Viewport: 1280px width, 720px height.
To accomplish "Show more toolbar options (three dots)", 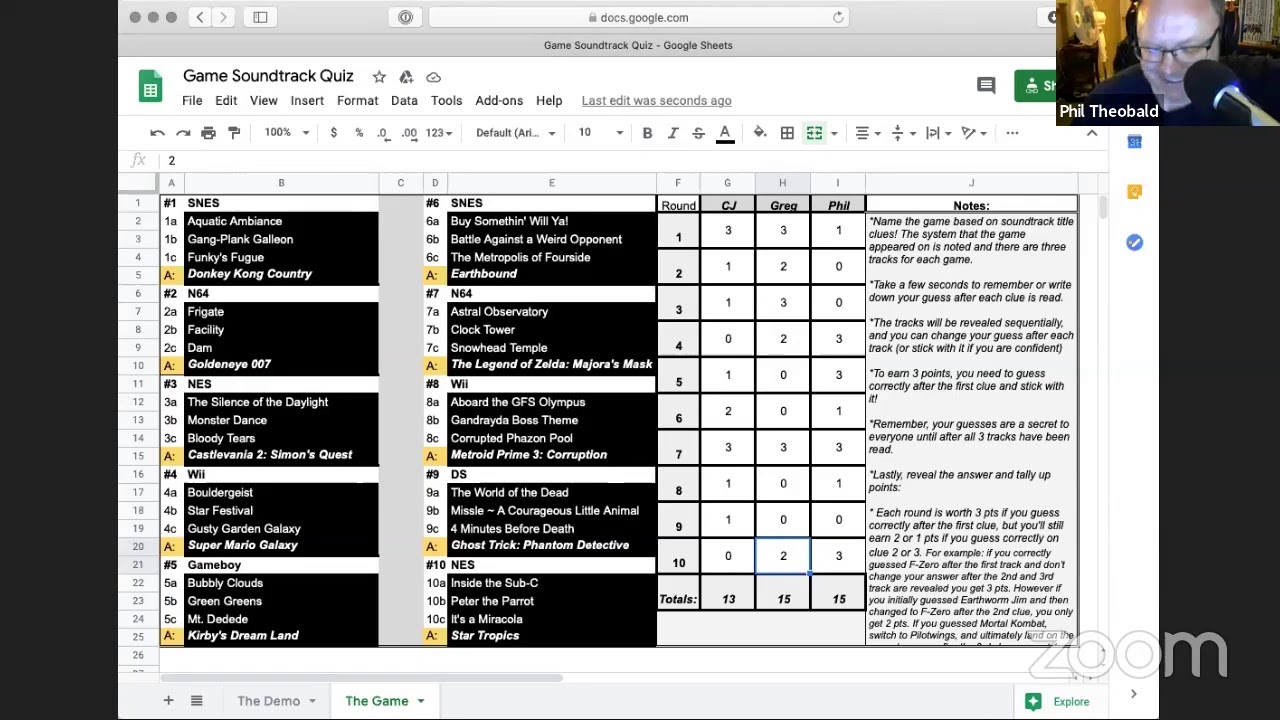I will (1012, 133).
